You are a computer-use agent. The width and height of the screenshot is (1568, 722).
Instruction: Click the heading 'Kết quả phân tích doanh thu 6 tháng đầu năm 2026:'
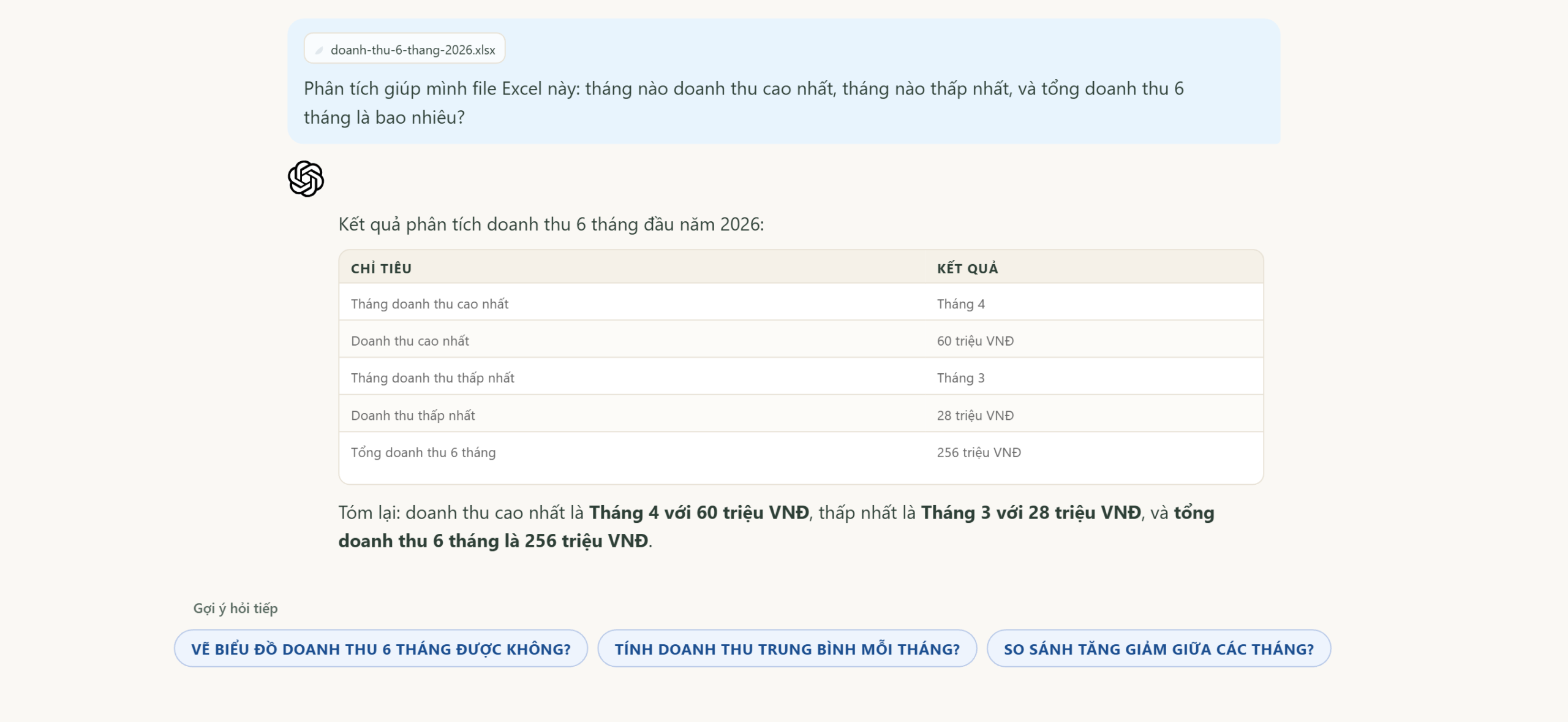[551, 224]
